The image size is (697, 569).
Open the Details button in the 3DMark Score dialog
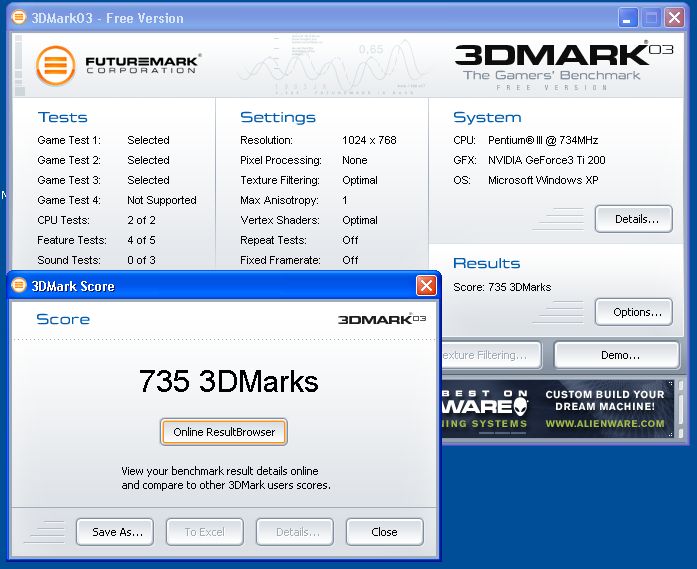pyautogui.click(x=295, y=532)
